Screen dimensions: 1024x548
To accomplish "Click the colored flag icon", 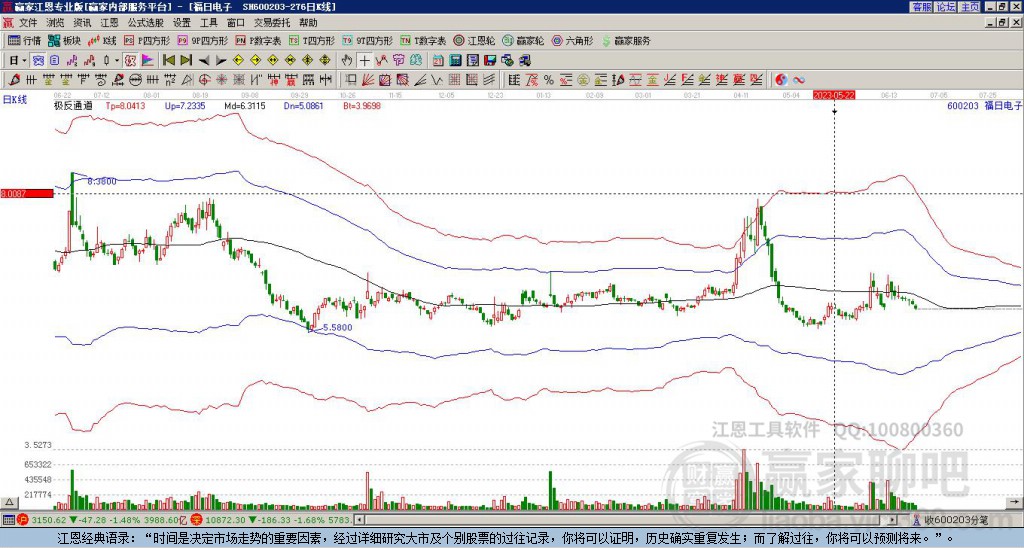I will click(148, 60).
